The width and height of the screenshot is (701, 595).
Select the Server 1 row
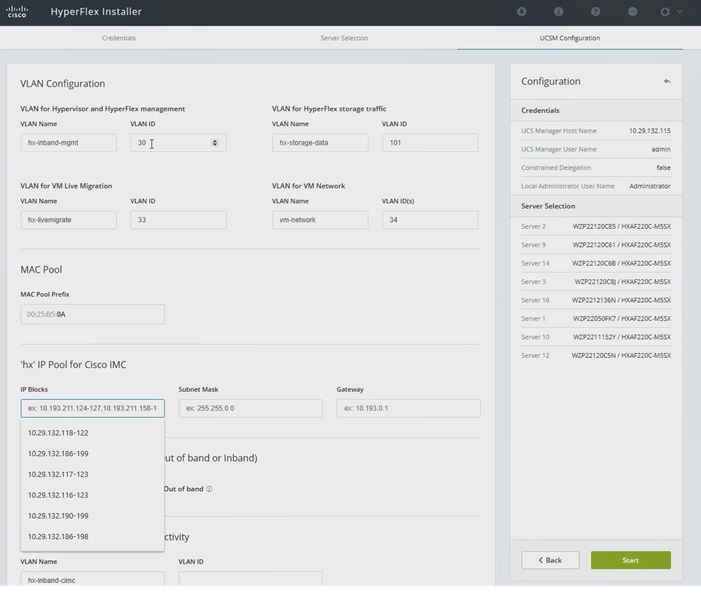point(596,319)
